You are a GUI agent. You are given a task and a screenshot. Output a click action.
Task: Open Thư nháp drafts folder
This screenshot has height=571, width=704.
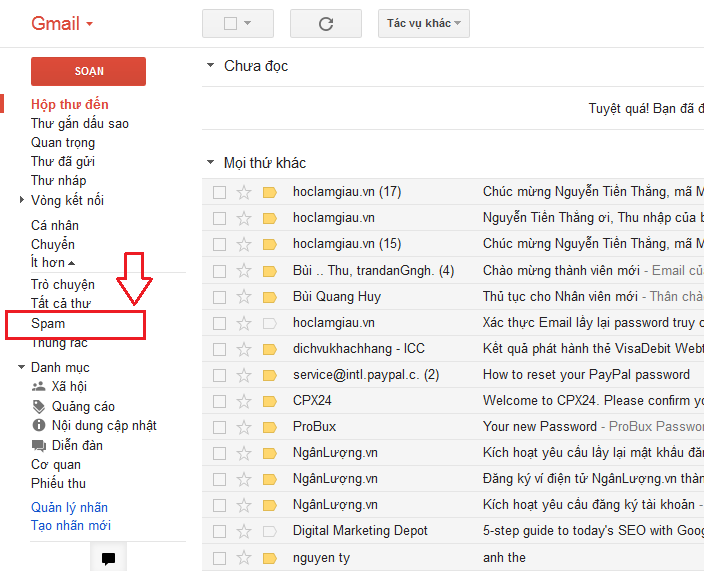click(58, 180)
